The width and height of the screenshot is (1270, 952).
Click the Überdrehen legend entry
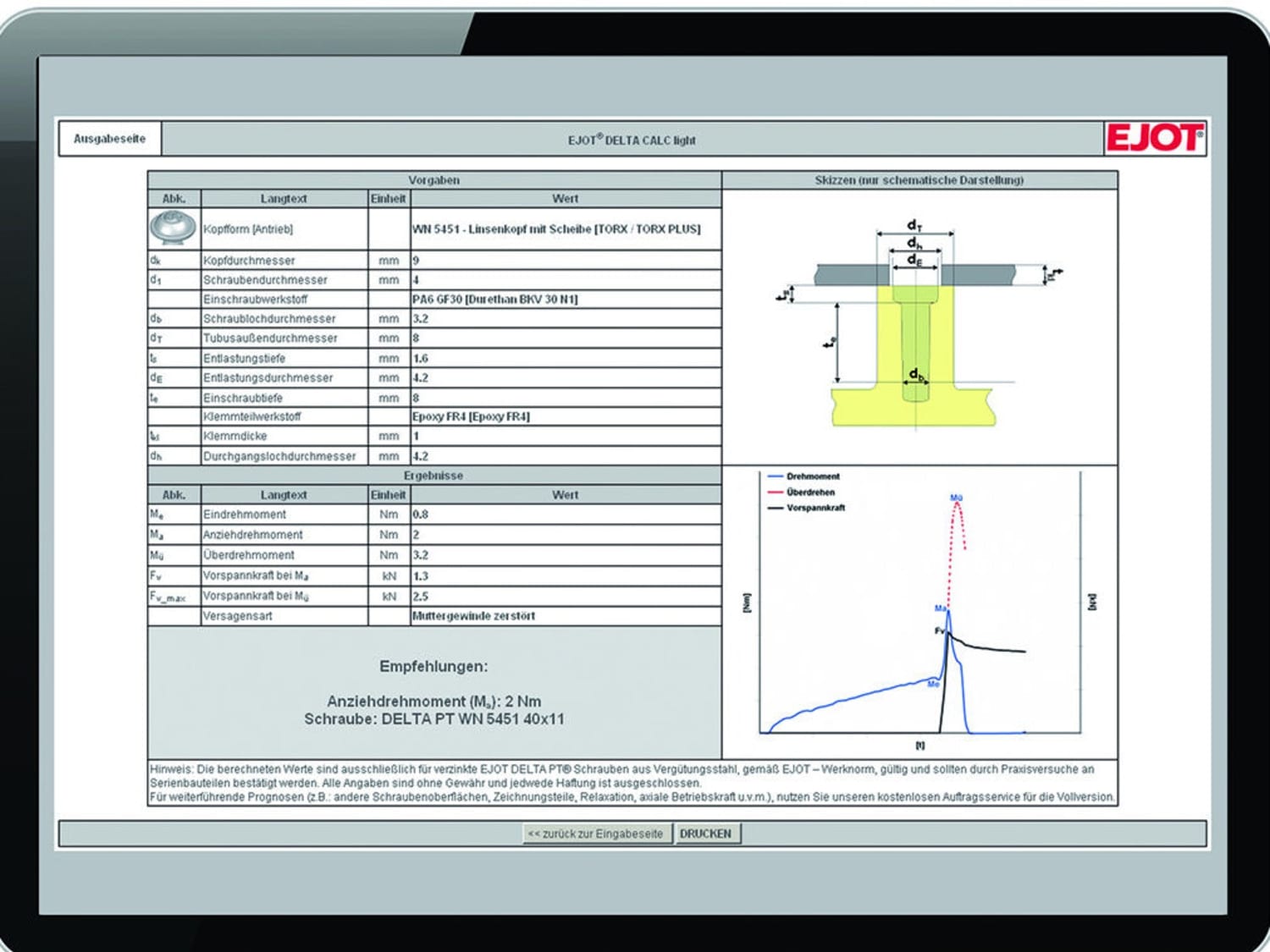[801, 492]
